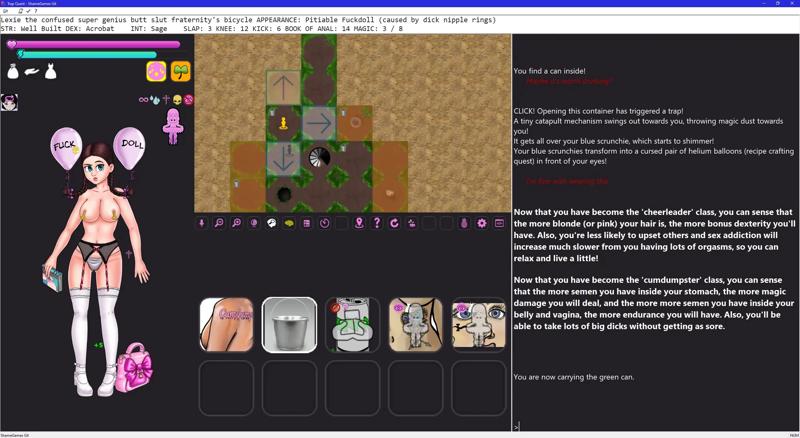This screenshot has height=438, width=800.
Task: Click the microphone icon in the map toolbar
Action: click(202, 223)
